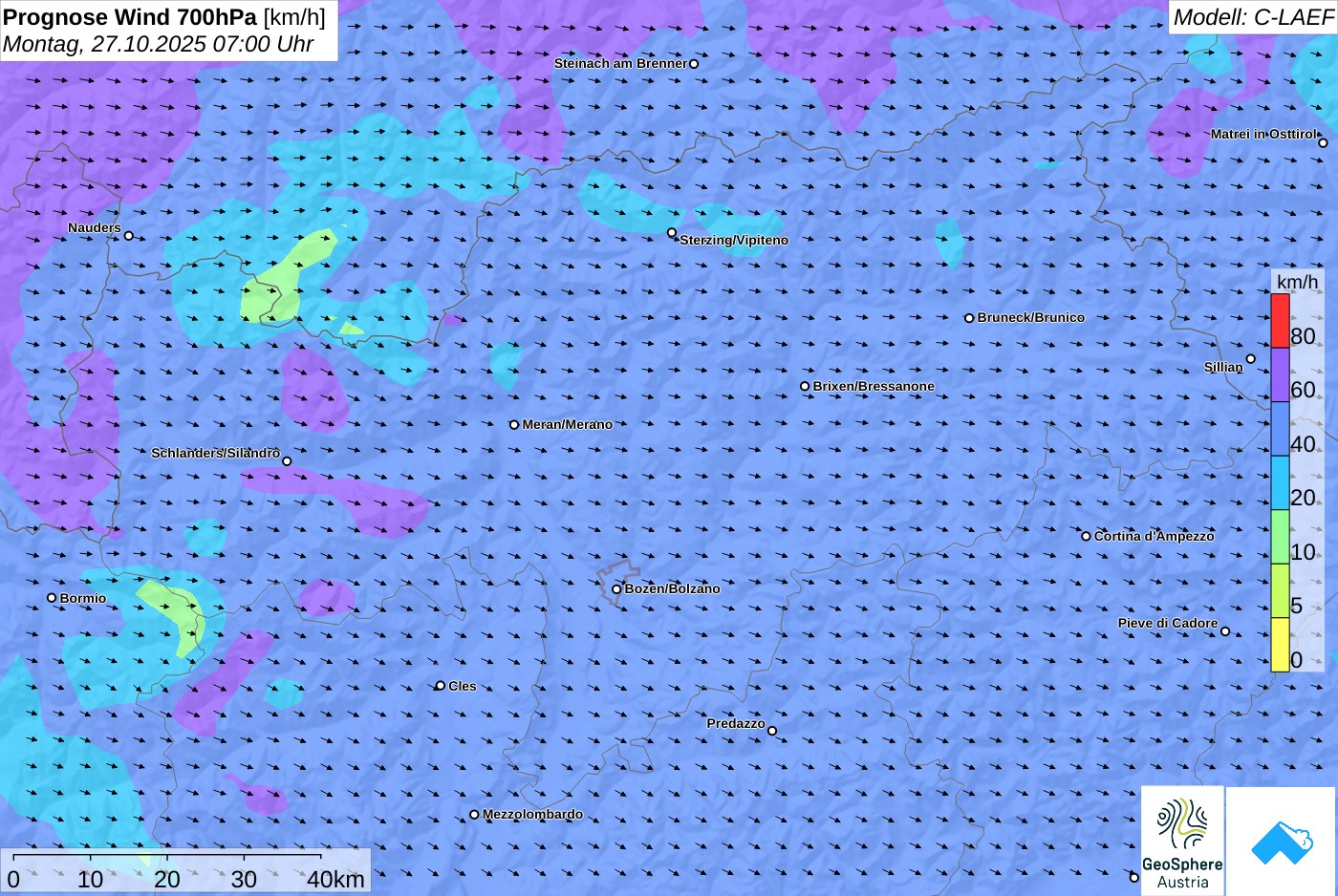Image resolution: width=1338 pixels, height=896 pixels.
Task: Click the green 10-20 km/h legend color
Action: coord(1280,537)
